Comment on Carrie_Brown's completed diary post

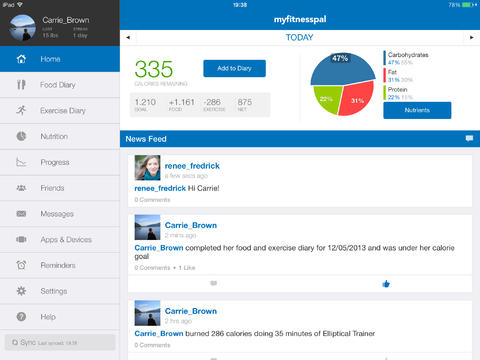click(x=214, y=283)
